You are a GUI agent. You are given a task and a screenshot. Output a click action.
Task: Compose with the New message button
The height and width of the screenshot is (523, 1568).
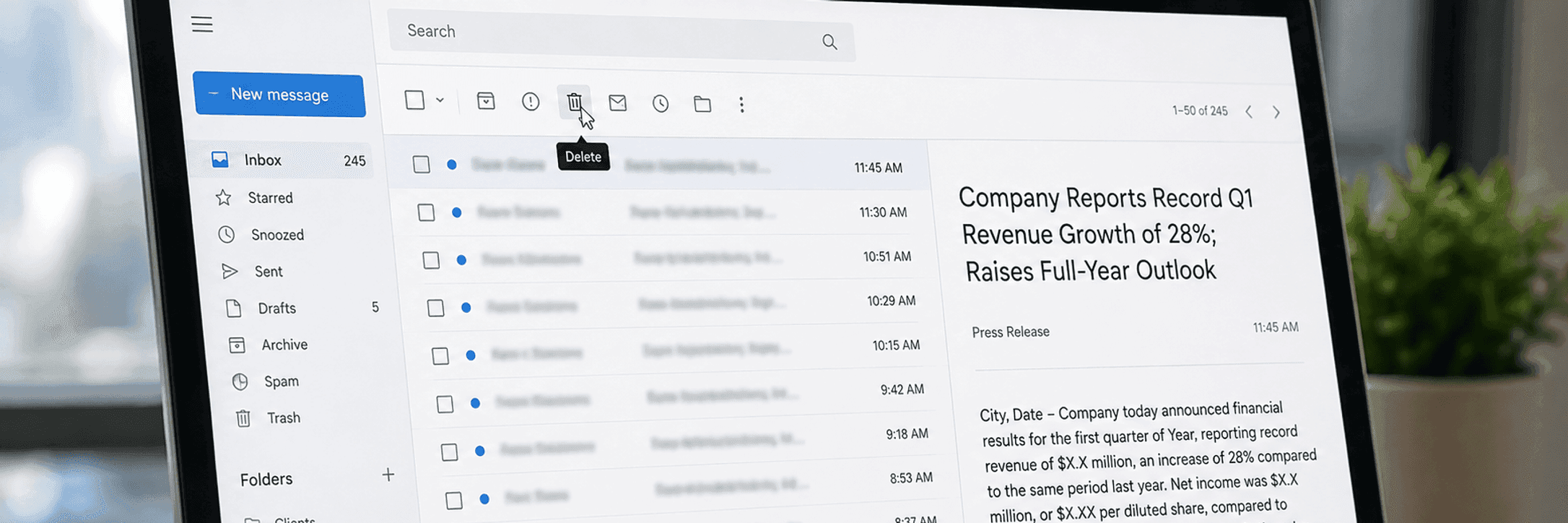[279, 95]
